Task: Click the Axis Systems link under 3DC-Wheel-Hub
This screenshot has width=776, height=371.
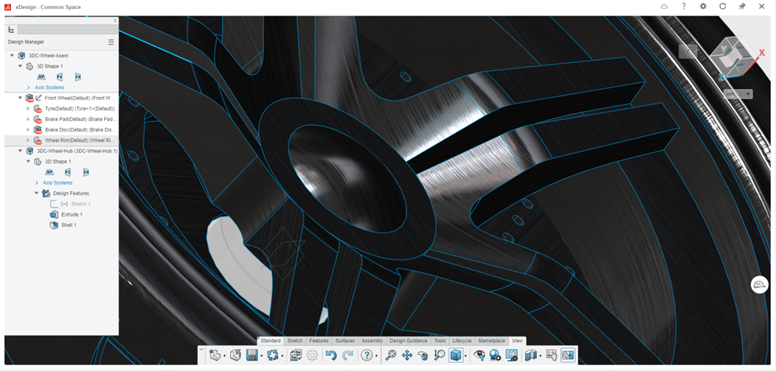Action: pos(58,183)
